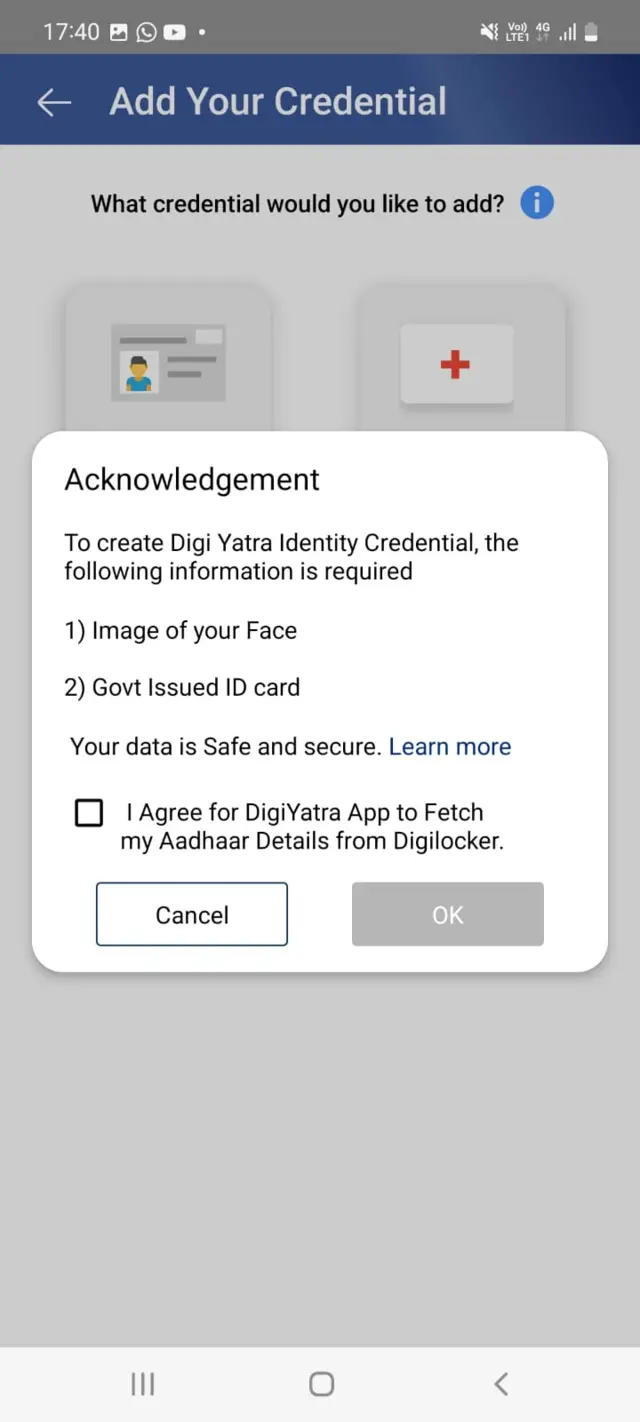
Task: Tap the Android back navigation button
Action: pos(500,1384)
